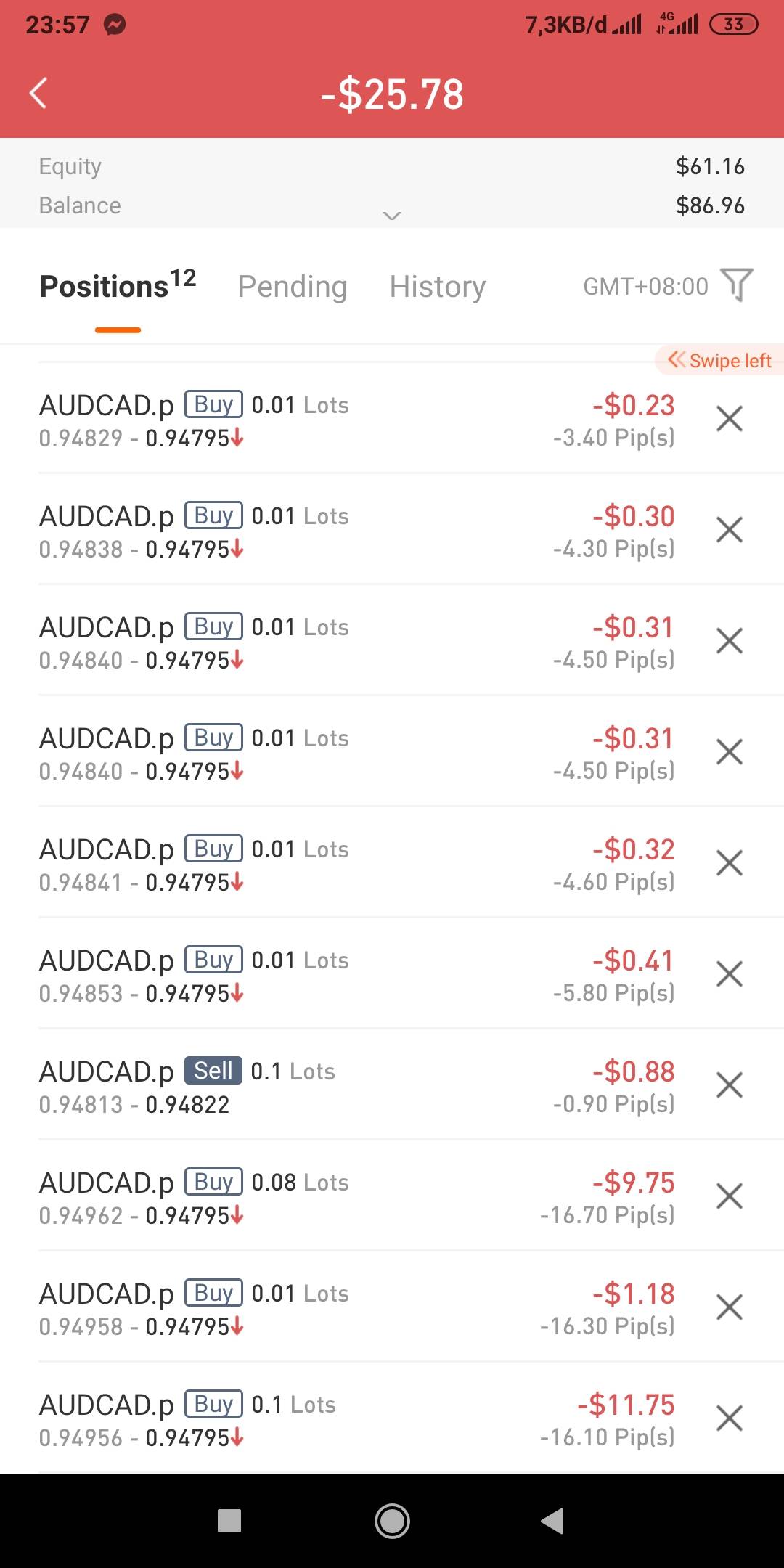Tap the Swipe left hint badge

click(x=720, y=361)
